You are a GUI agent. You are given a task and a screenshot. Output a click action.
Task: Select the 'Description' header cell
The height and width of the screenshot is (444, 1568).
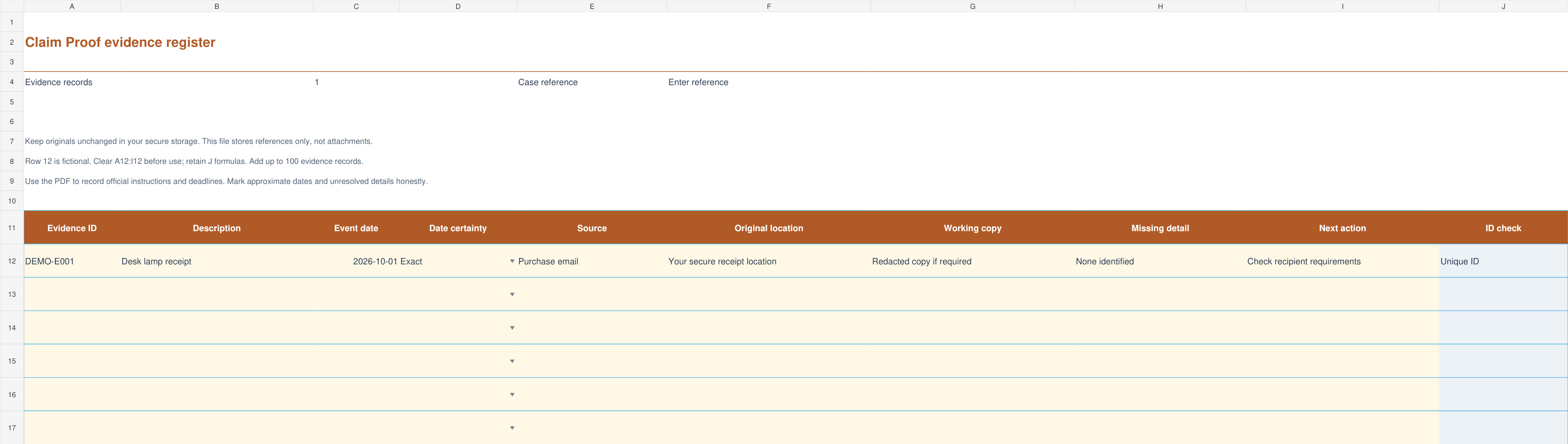[217, 228]
